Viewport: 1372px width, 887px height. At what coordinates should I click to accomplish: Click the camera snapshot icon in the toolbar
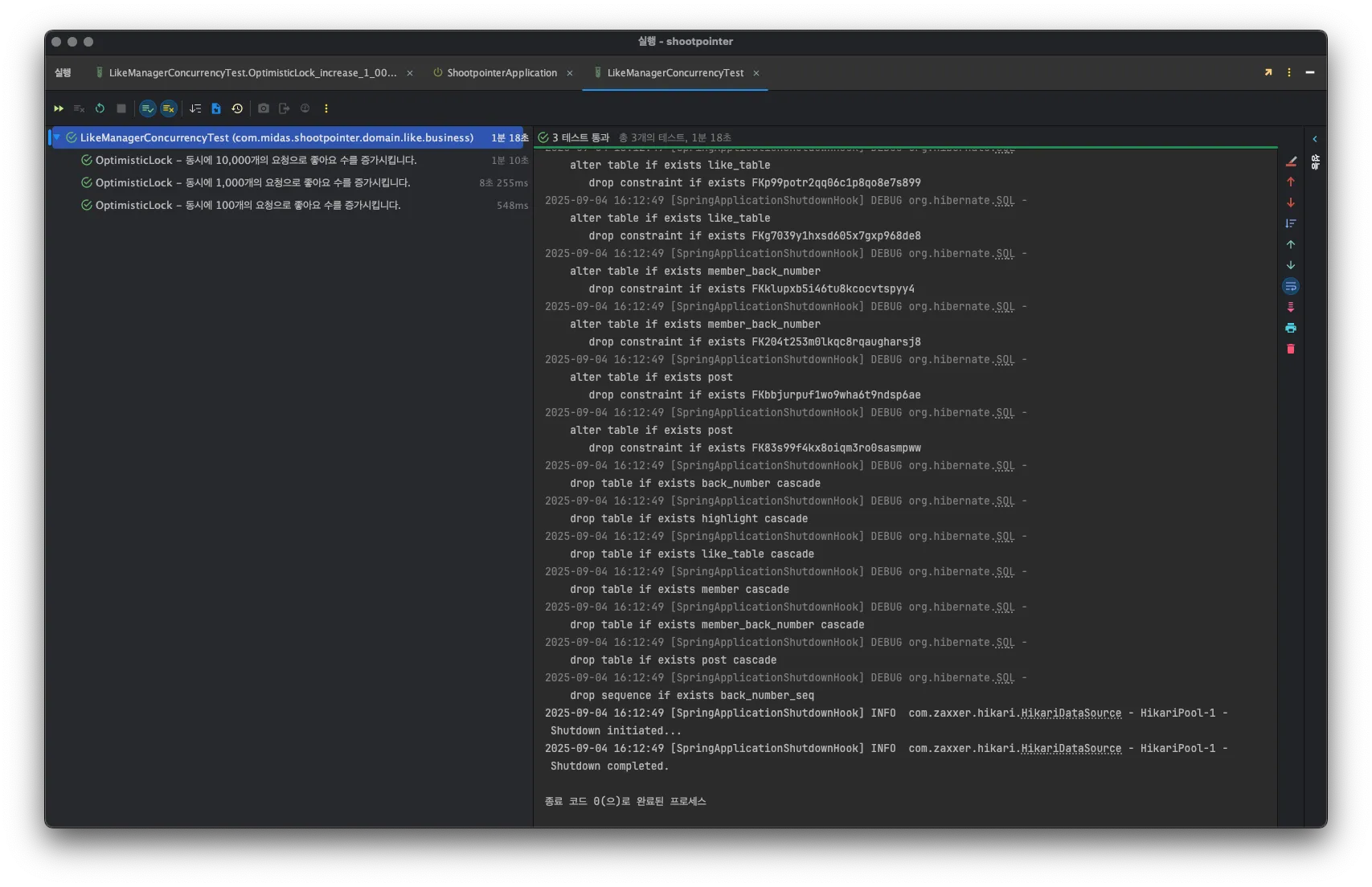(x=264, y=108)
